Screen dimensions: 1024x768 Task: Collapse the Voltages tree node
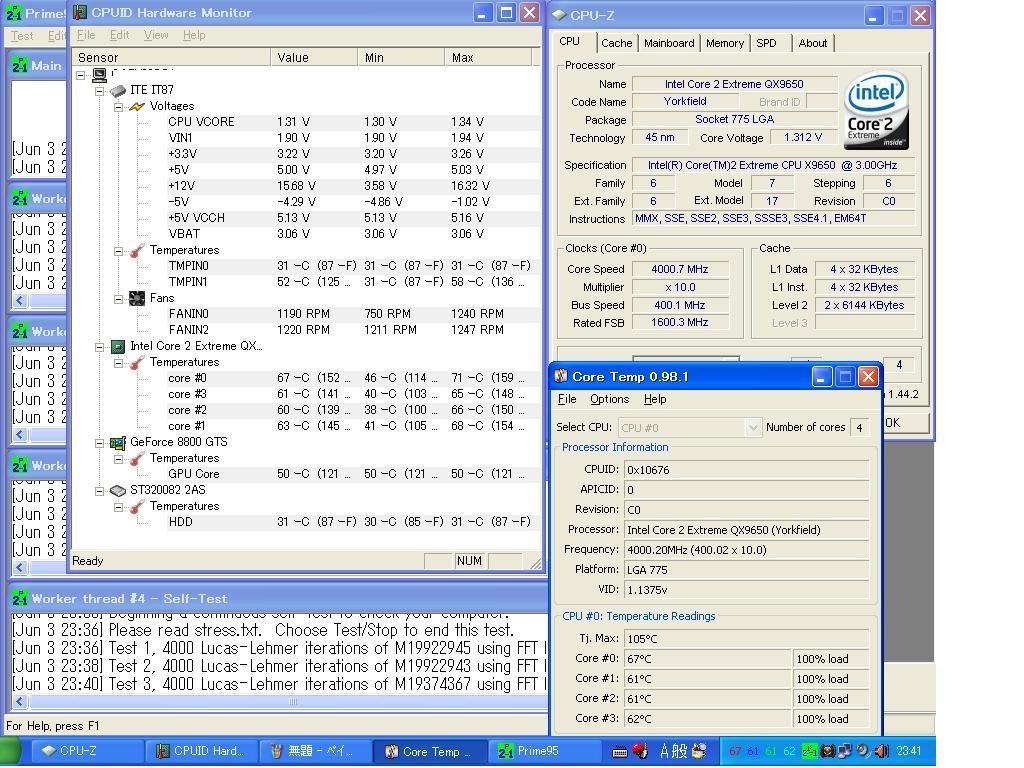[118, 106]
